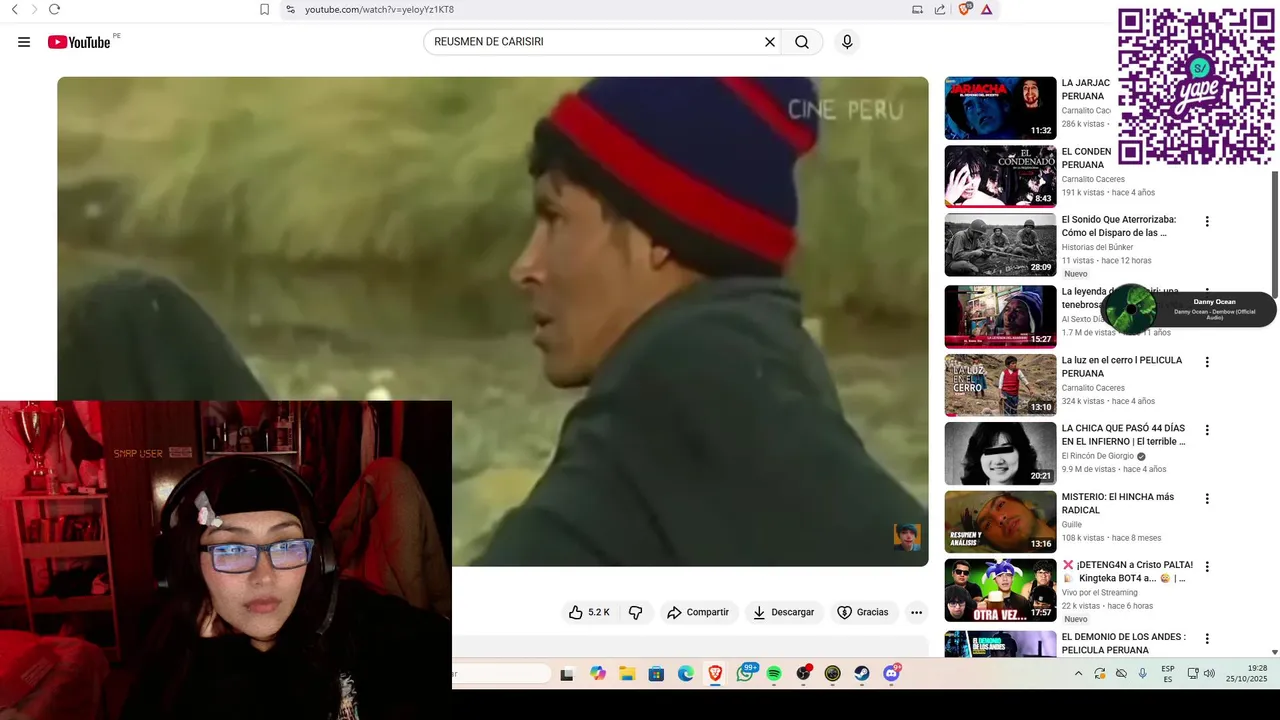Open the volume speaker icon in tray
1280x720 pixels.
[1209, 674]
